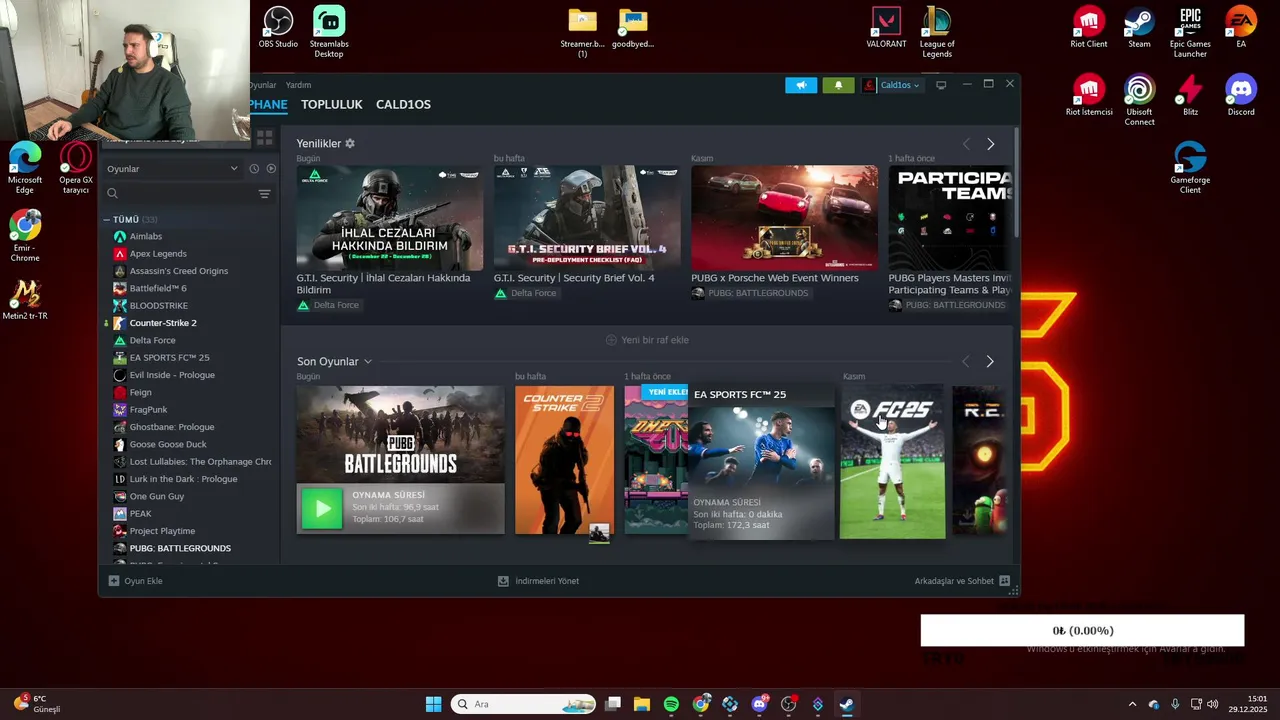
Task: Expand the Son Oyunlar shelf dropdown
Action: [367, 361]
